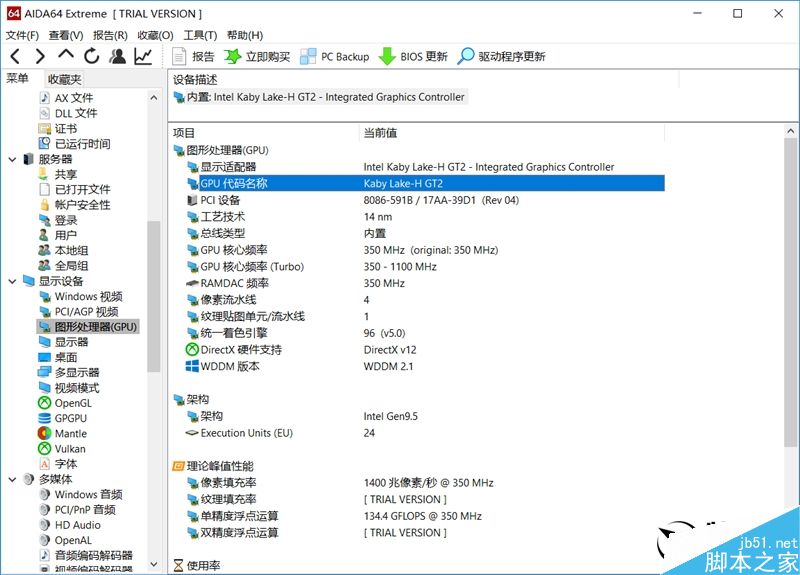Click the details pane vertical scrollbar
The height and width of the screenshot is (575, 800).
pos(791,292)
